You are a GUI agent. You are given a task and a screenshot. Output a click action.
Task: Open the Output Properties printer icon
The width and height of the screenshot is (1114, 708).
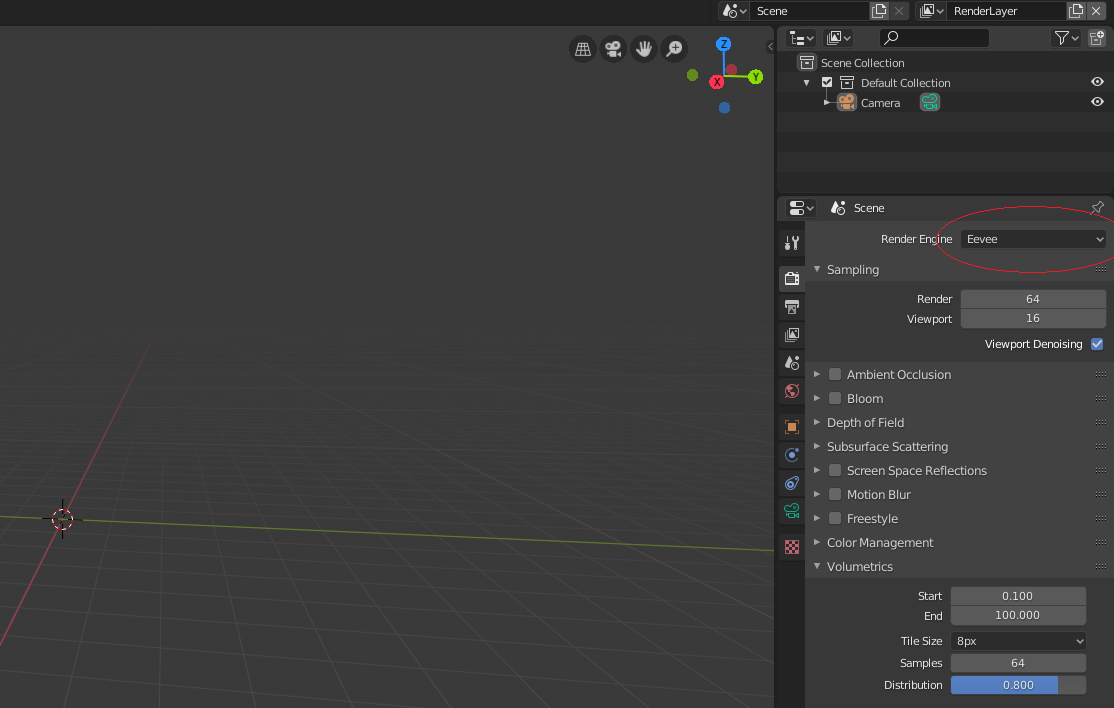(791, 307)
